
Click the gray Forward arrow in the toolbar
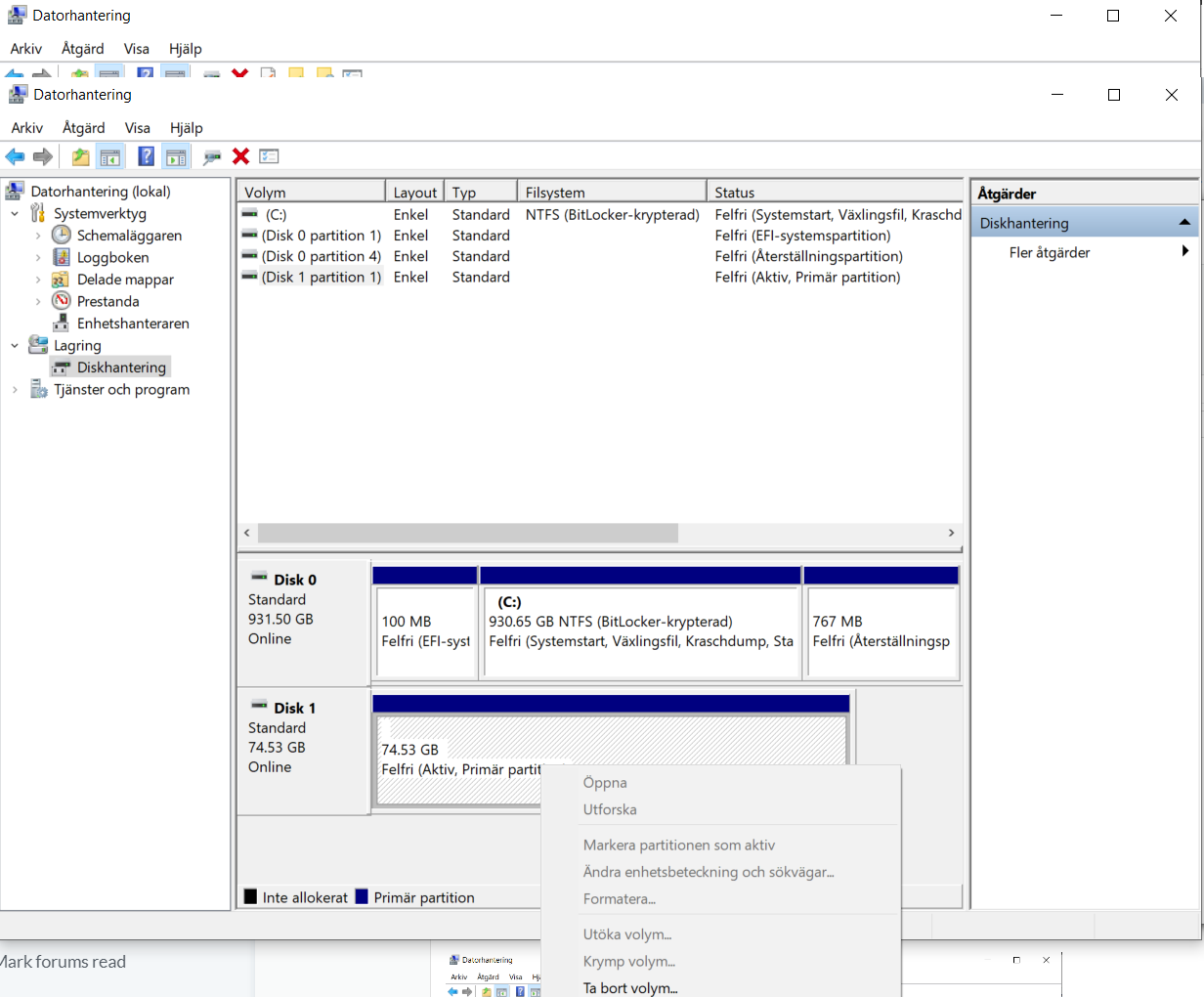point(43,156)
